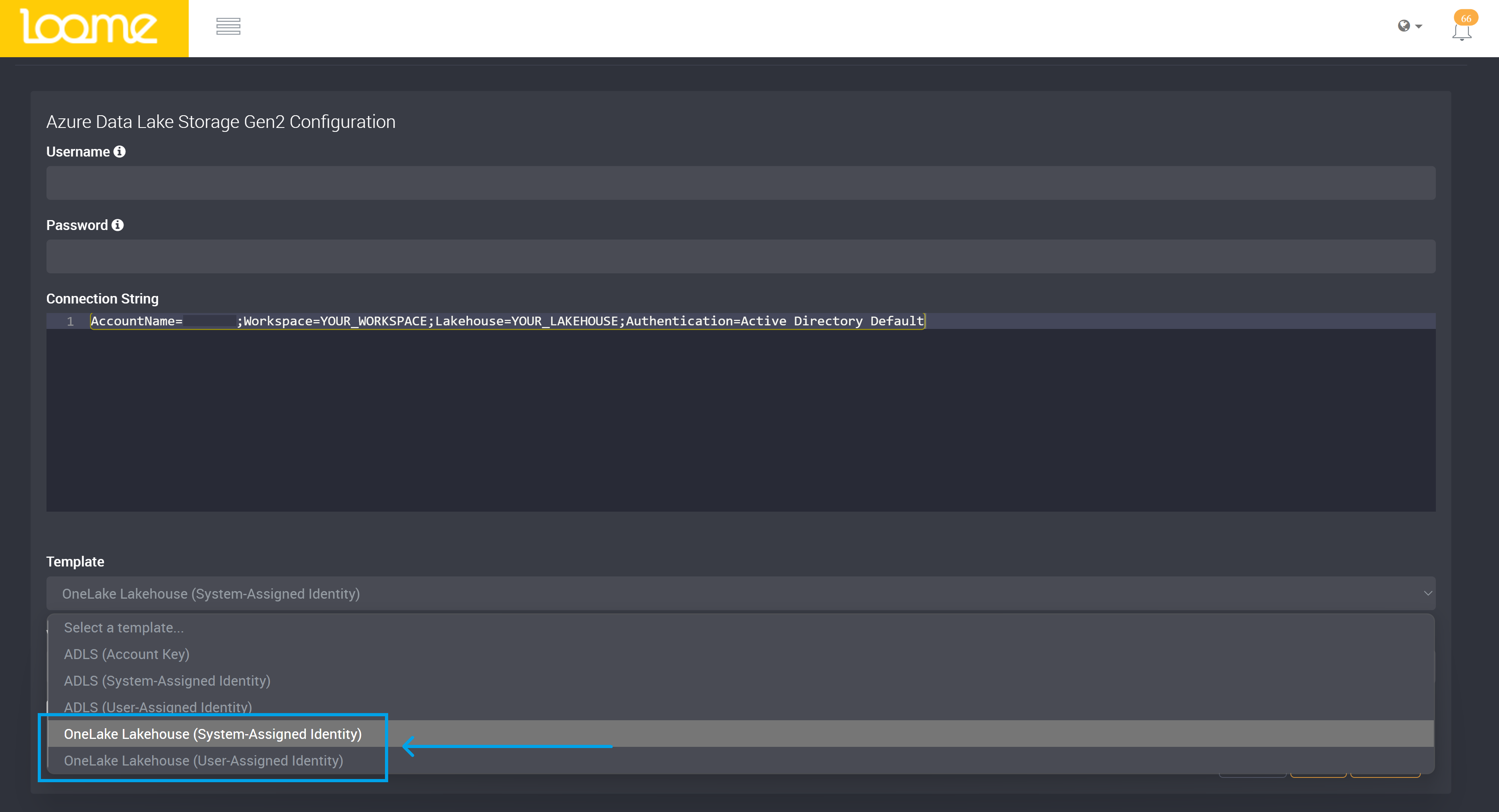
Task: Click line number 1 in editor gutter
Action: click(70, 321)
